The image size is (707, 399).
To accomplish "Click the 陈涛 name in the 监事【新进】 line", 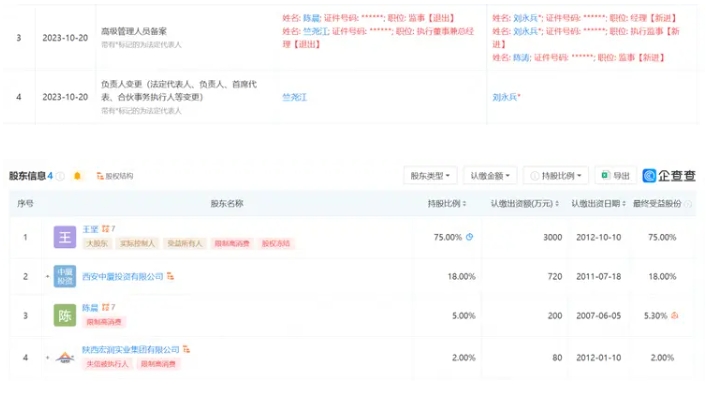I will [x=522, y=57].
